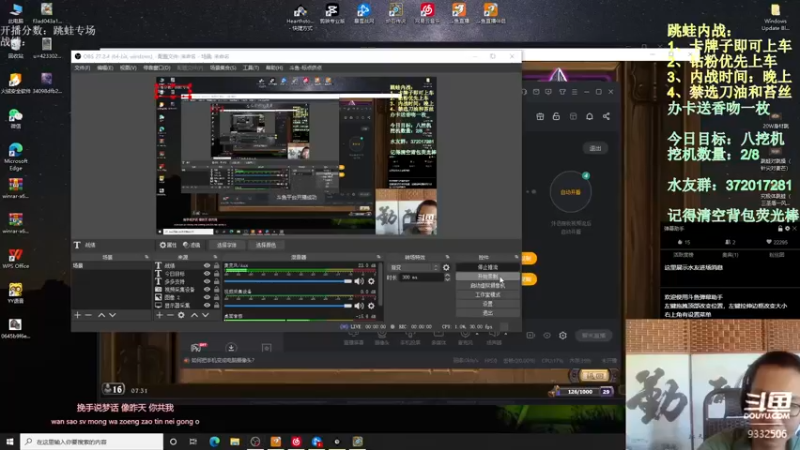800x450 pixels.
Task: Pop out the Sources dock panel
Action: click(x=215, y=257)
